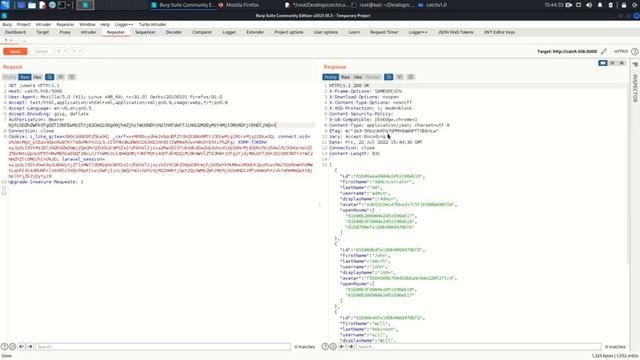The image size is (640, 360).
Task: Launch terminal from the top panel
Action: pos(62,5)
